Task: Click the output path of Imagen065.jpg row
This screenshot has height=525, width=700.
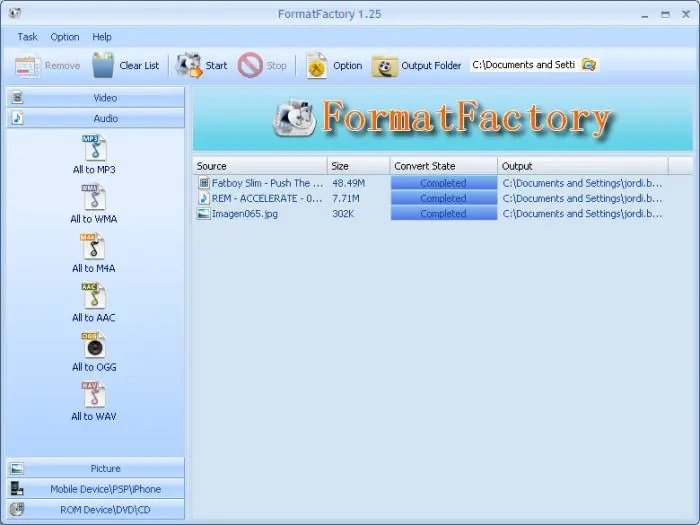Action: pyautogui.click(x=582, y=214)
